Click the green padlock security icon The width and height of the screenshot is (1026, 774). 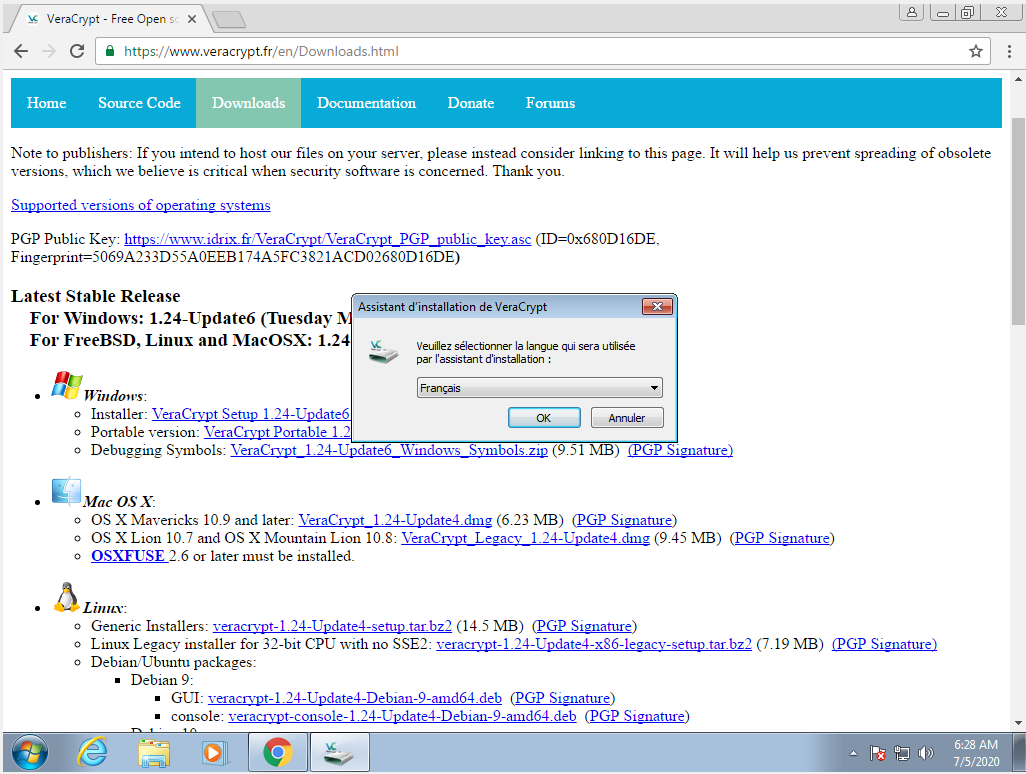coord(110,51)
